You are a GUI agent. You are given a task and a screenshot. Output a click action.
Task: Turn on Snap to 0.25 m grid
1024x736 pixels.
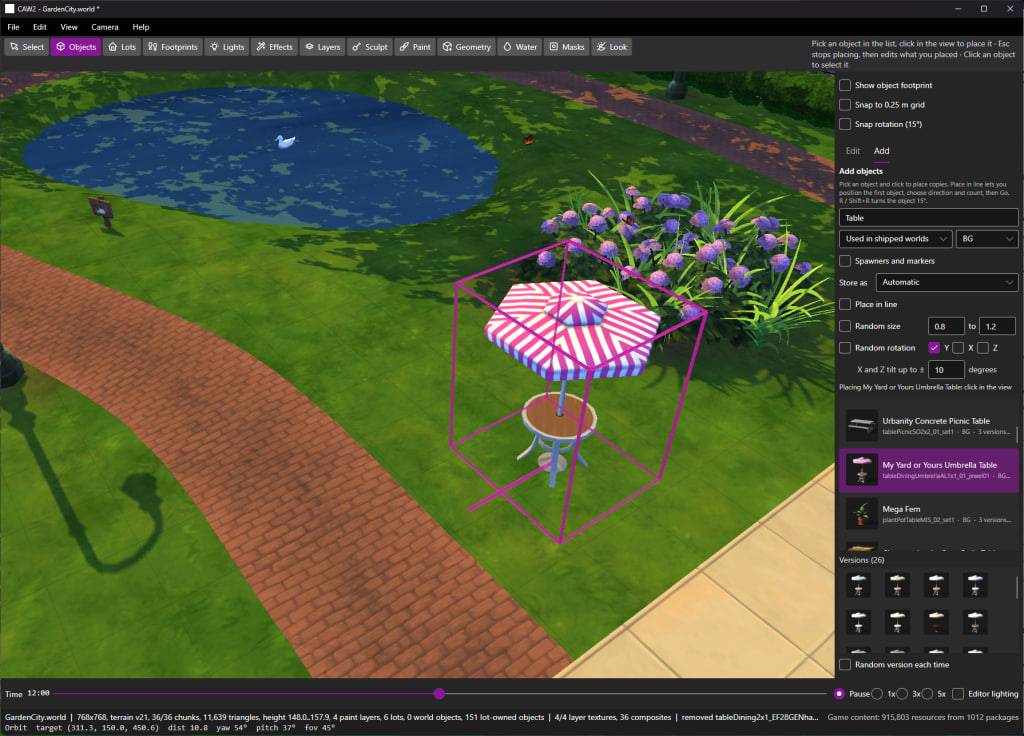click(845, 104)
